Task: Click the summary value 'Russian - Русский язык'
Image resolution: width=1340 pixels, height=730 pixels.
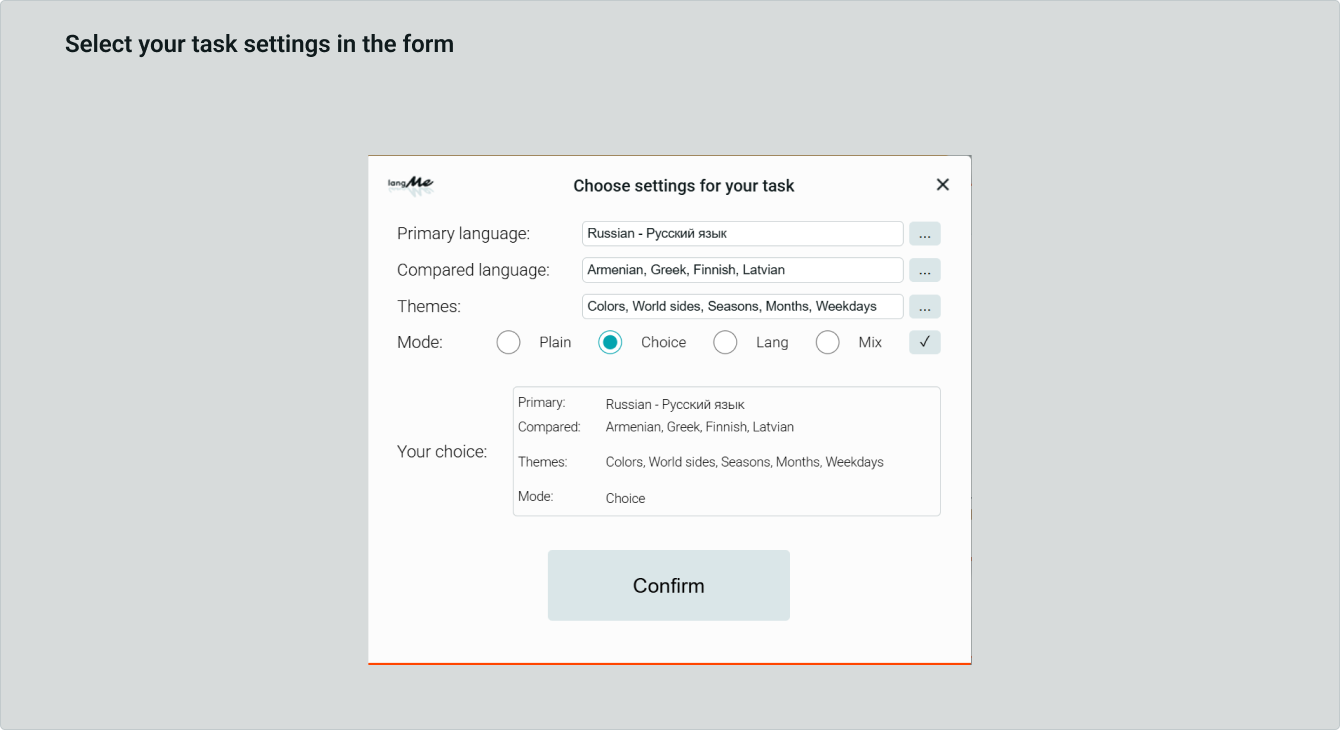Action: (675, 405)
